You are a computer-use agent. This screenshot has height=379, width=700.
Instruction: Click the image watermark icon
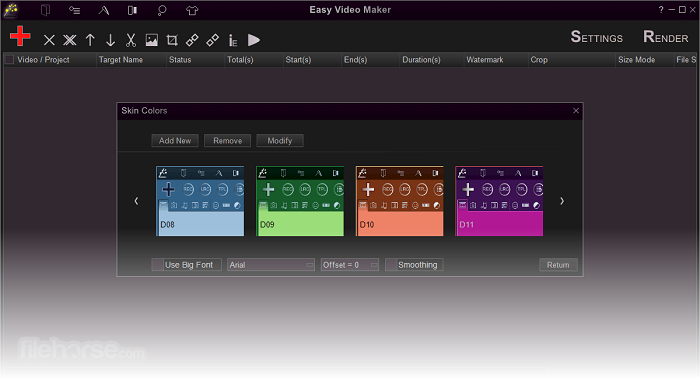click(x=152, y=40)
